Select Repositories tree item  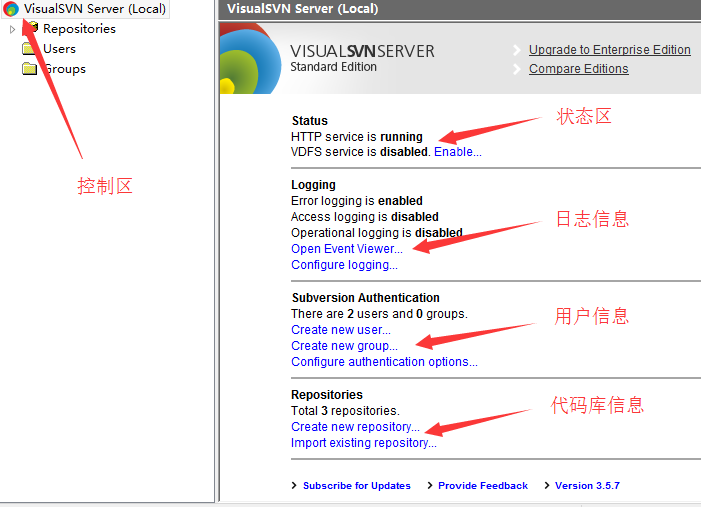click(79, 29)
